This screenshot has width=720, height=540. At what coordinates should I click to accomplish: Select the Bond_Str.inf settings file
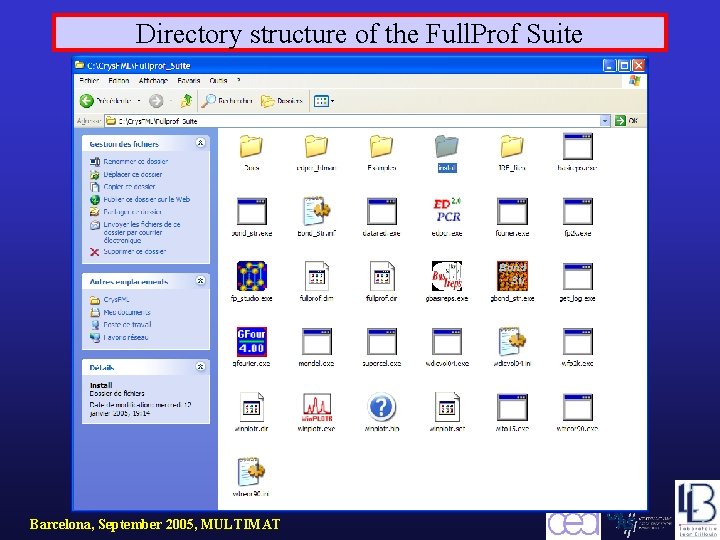click(317, 211)
